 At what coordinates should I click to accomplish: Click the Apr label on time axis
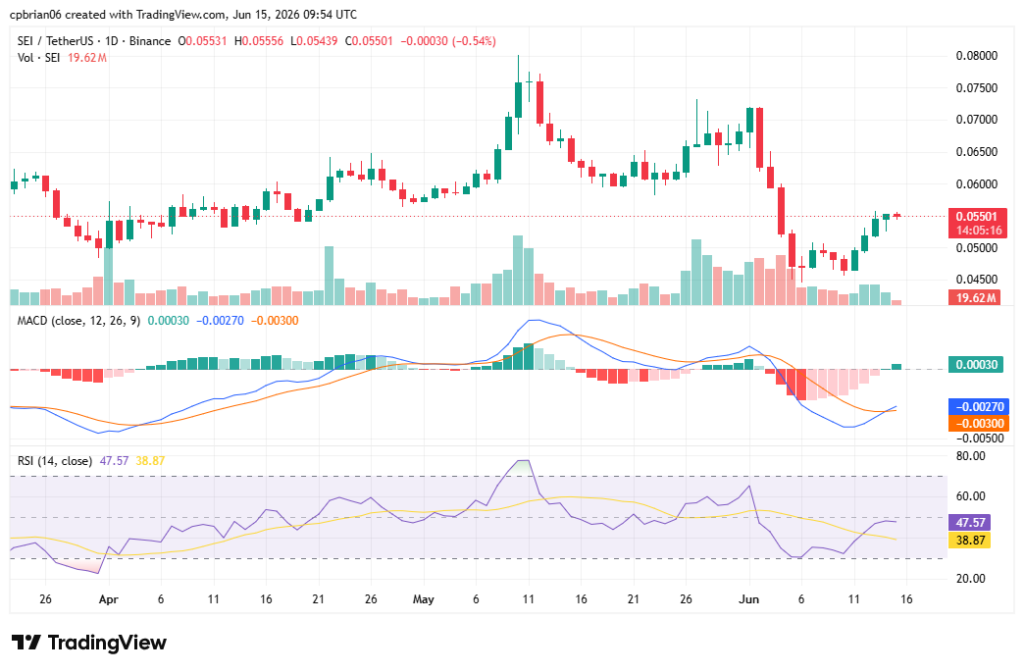point(108,600)
